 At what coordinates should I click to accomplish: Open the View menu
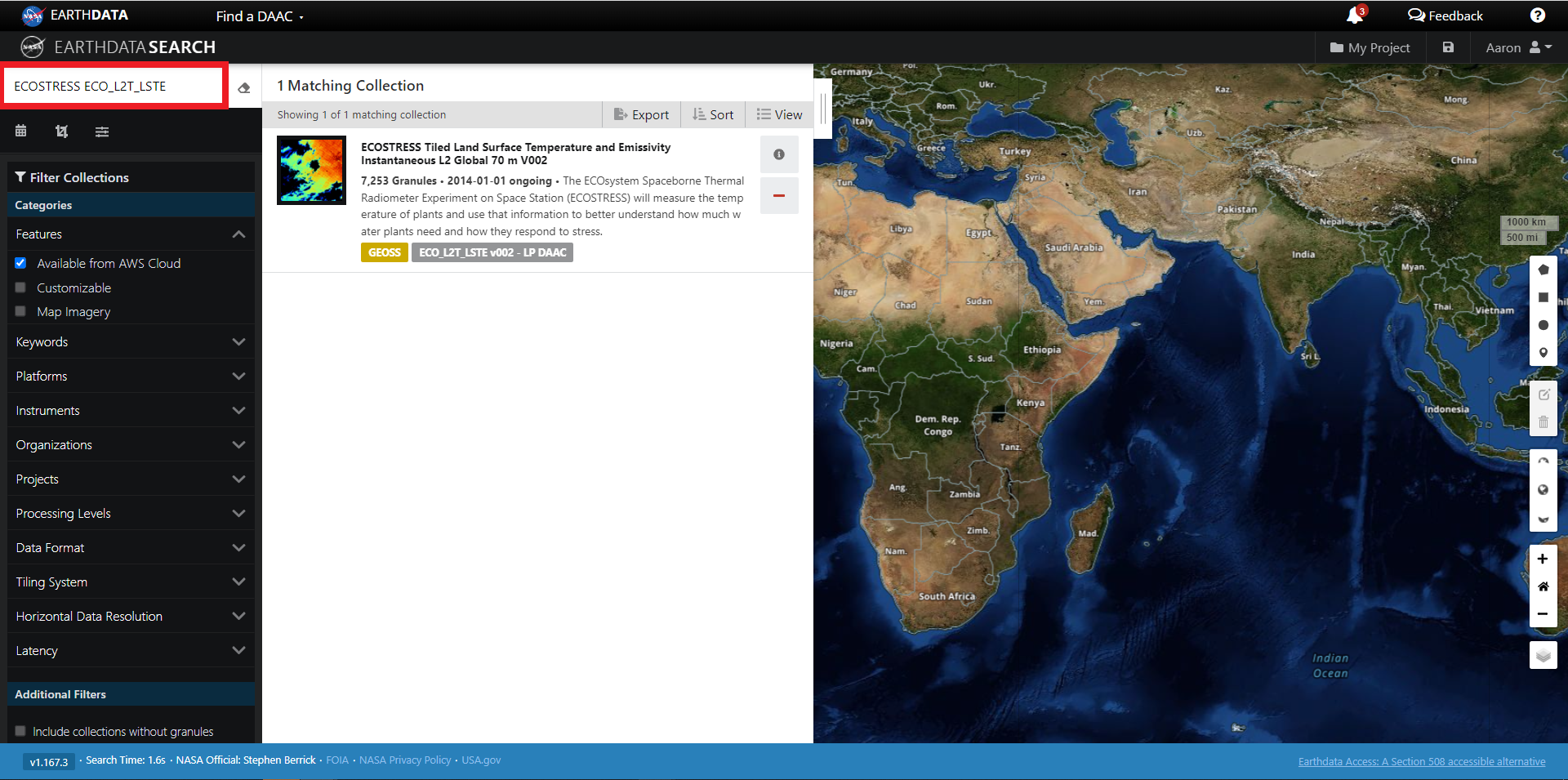tap(779, 114)
